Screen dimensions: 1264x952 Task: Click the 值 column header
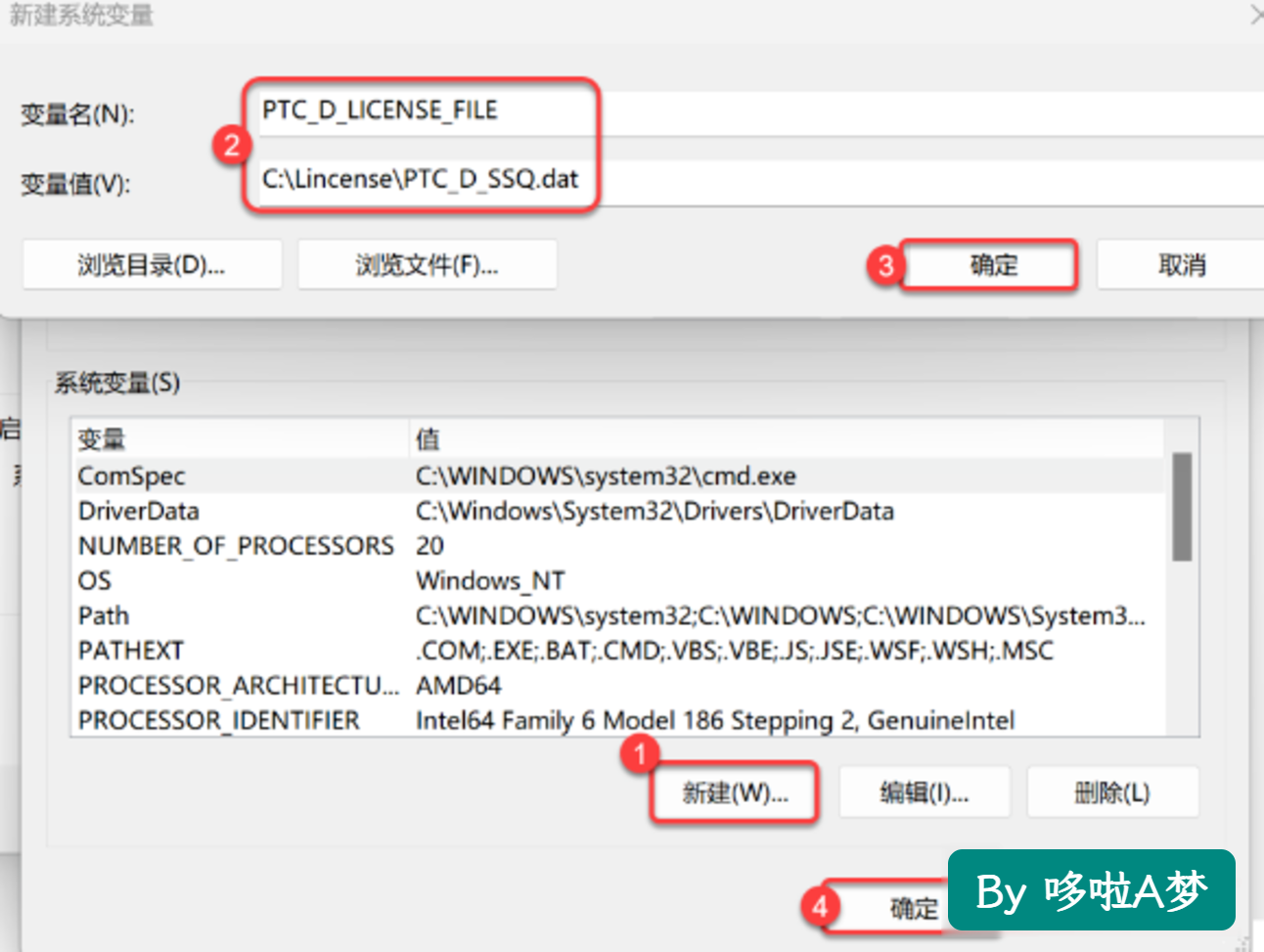(x=787, y=439)
